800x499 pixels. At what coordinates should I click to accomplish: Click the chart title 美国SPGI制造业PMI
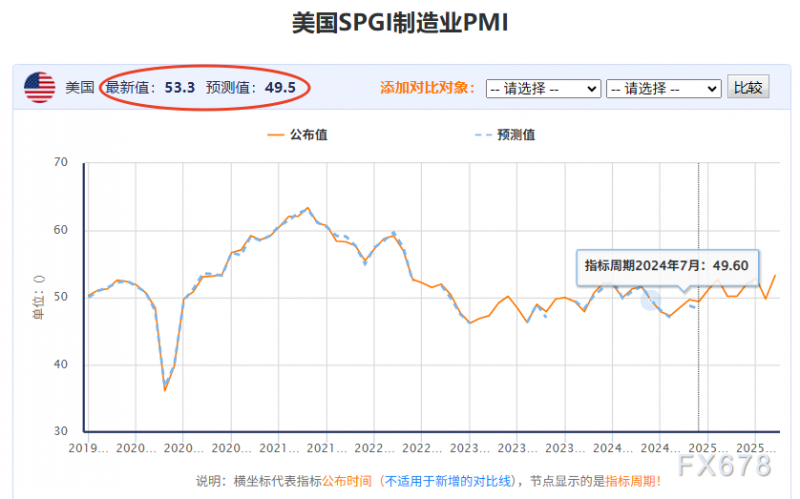[x=400, y=23]
